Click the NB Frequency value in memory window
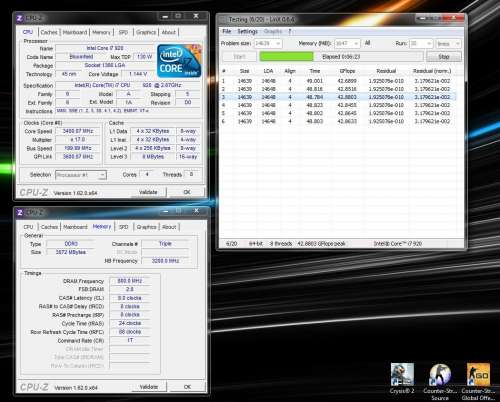The height and width of the screenshot is (402, 500). tap(165, 261)
